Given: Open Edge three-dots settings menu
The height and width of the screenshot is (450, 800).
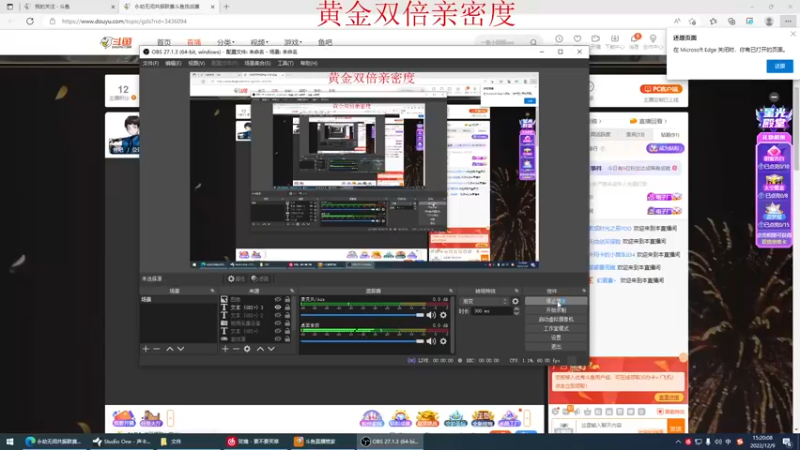Looking at the screenshot, I should tap(788, 21).
